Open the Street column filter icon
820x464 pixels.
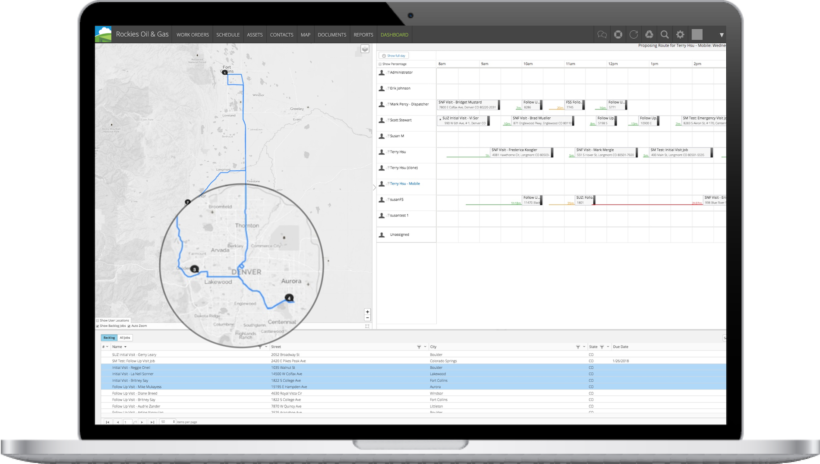(419, 347)
